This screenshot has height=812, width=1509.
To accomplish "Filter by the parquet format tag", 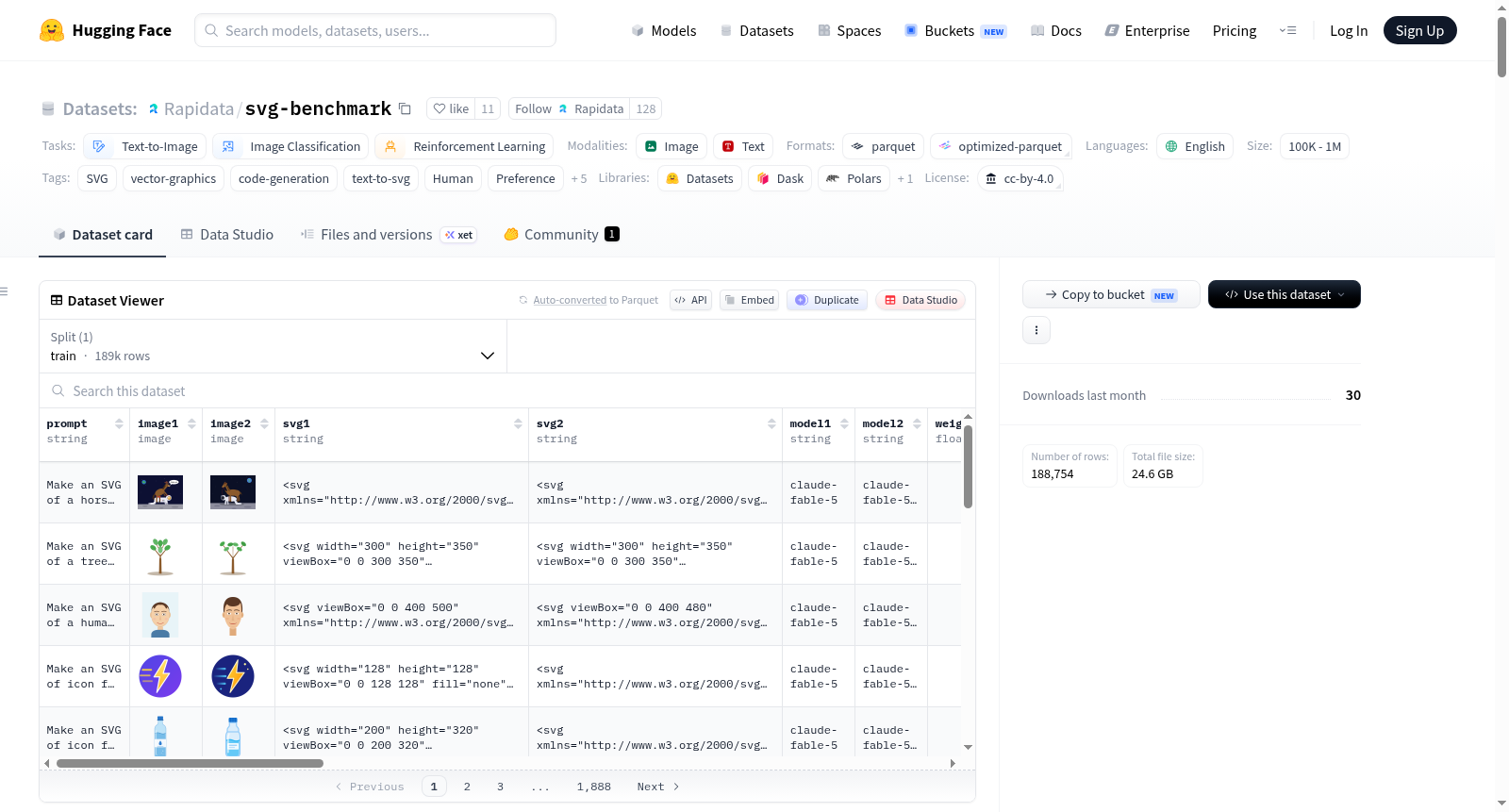I will (883, 146).
